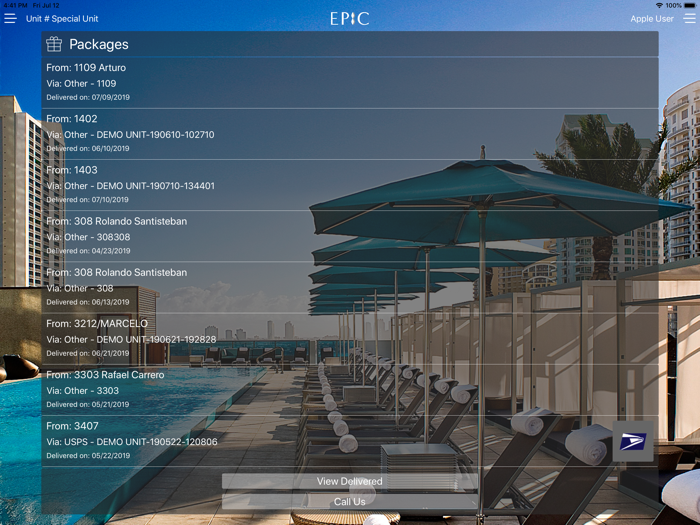Tap Delivered on: 05/21/2019
700x525 pixels.
tap(88, 404)
